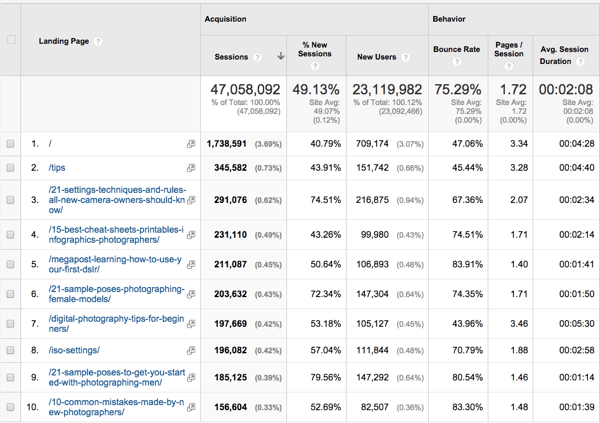Viewport: 600px width, 423px height.
Task: Click help icon under % New Sessions
Action: (315, 66)
